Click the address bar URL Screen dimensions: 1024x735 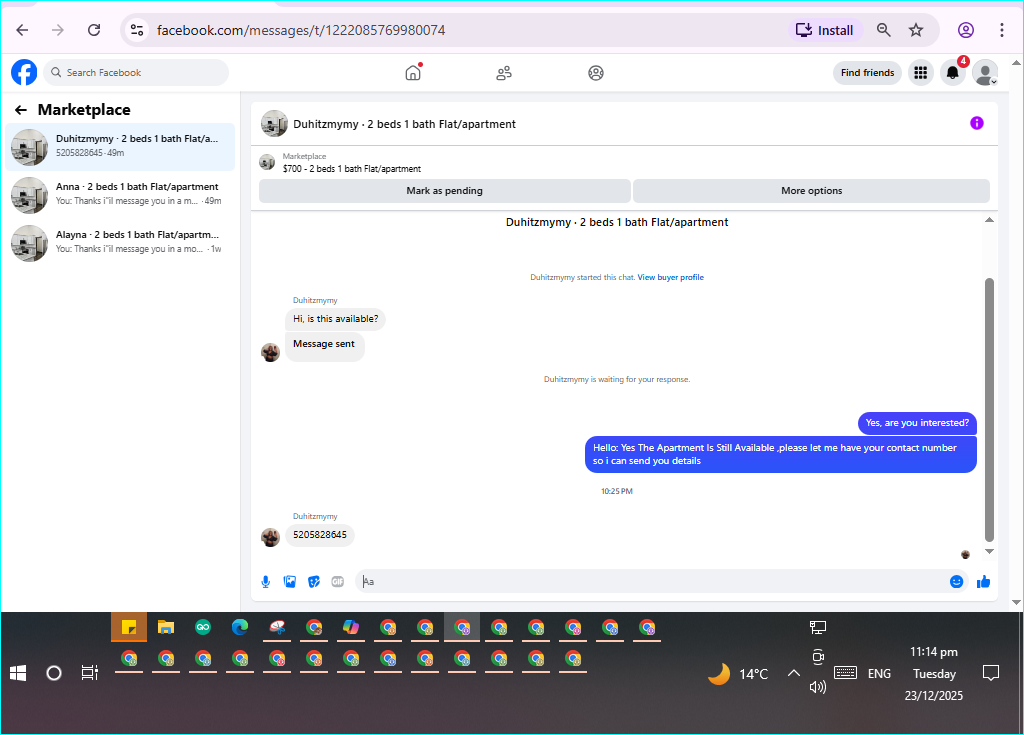[x=301, y=30]
